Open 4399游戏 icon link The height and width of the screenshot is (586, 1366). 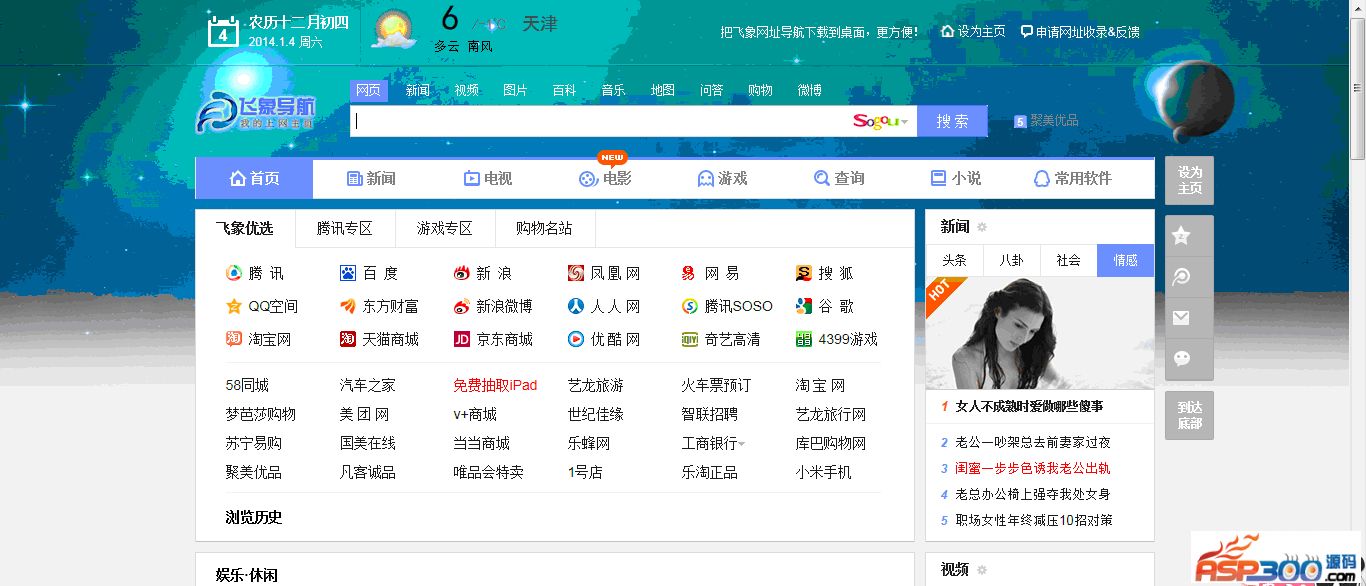tap(804, 339)
